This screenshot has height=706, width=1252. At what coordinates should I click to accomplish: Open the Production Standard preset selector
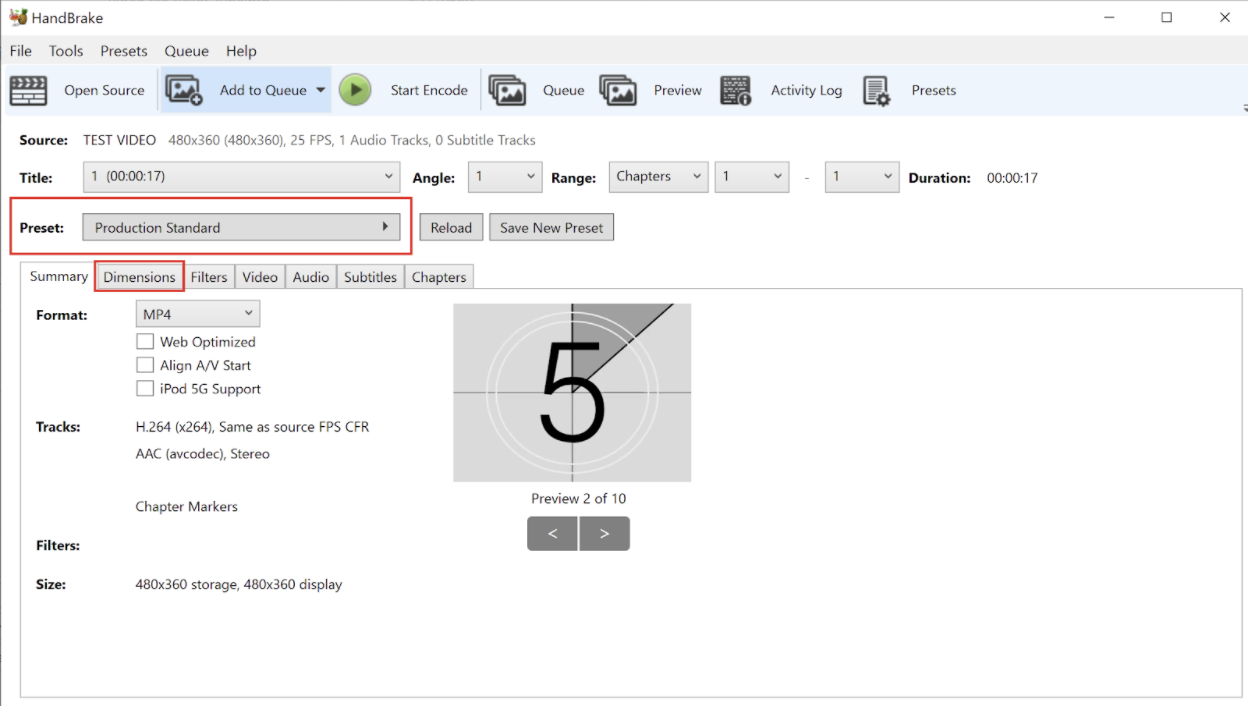(241, 228)
